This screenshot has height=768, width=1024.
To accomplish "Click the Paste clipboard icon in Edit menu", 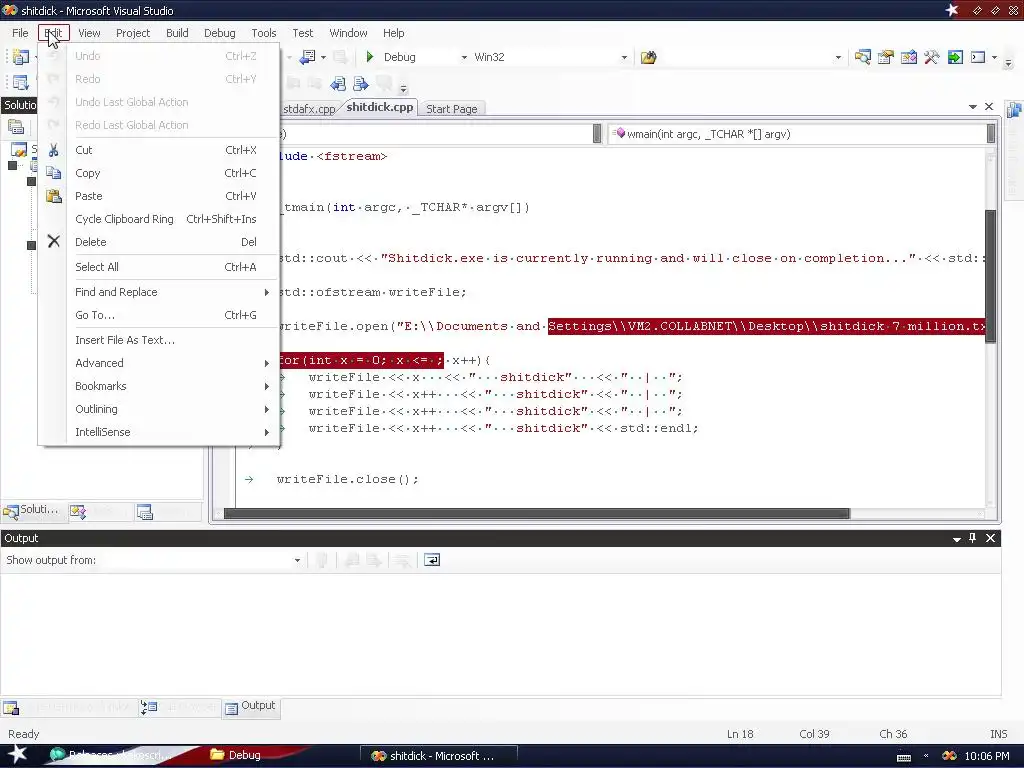I will (x=54, y=196).
